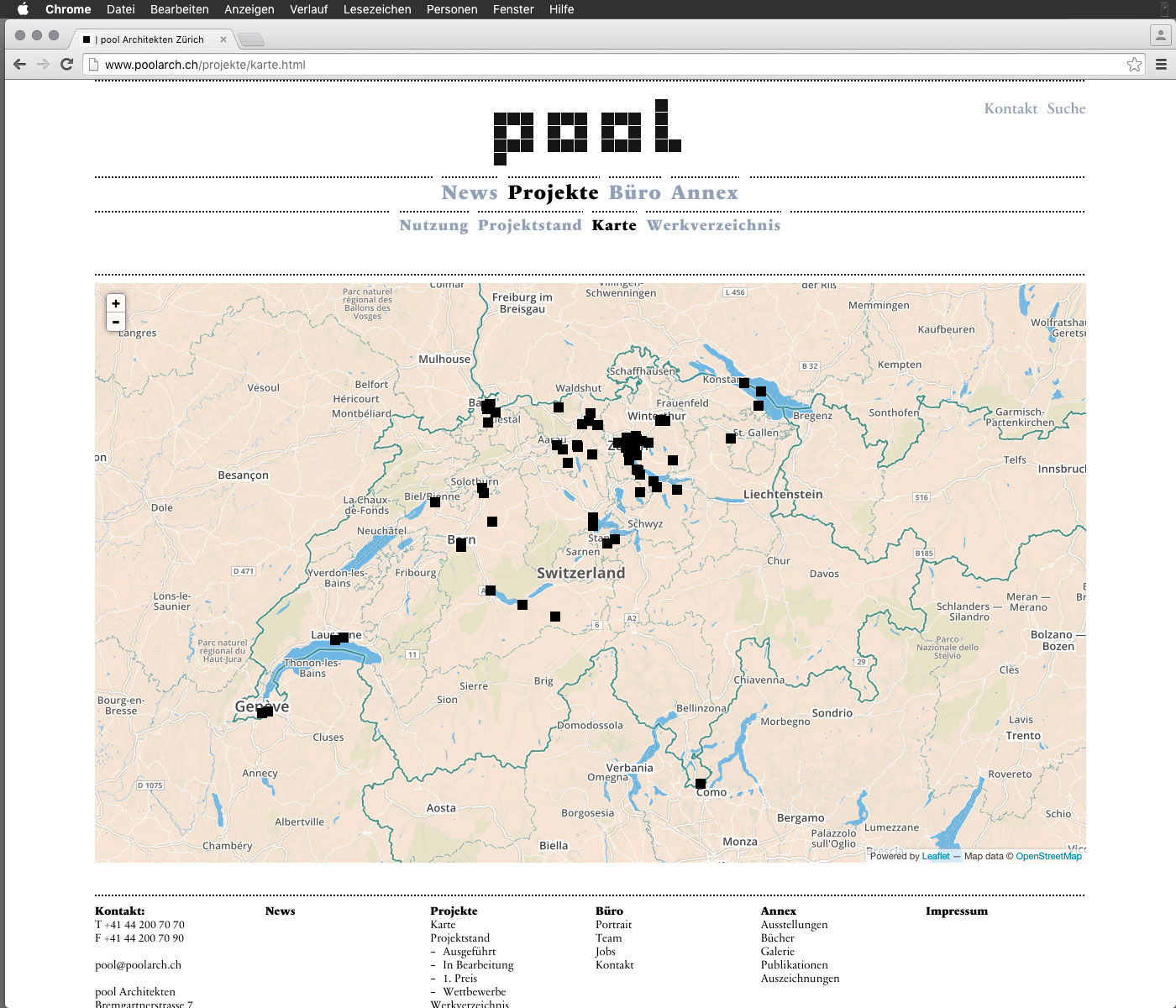1176x1008 pixels.
Task: Open the Verlauf menu
Action: [308, 9]
